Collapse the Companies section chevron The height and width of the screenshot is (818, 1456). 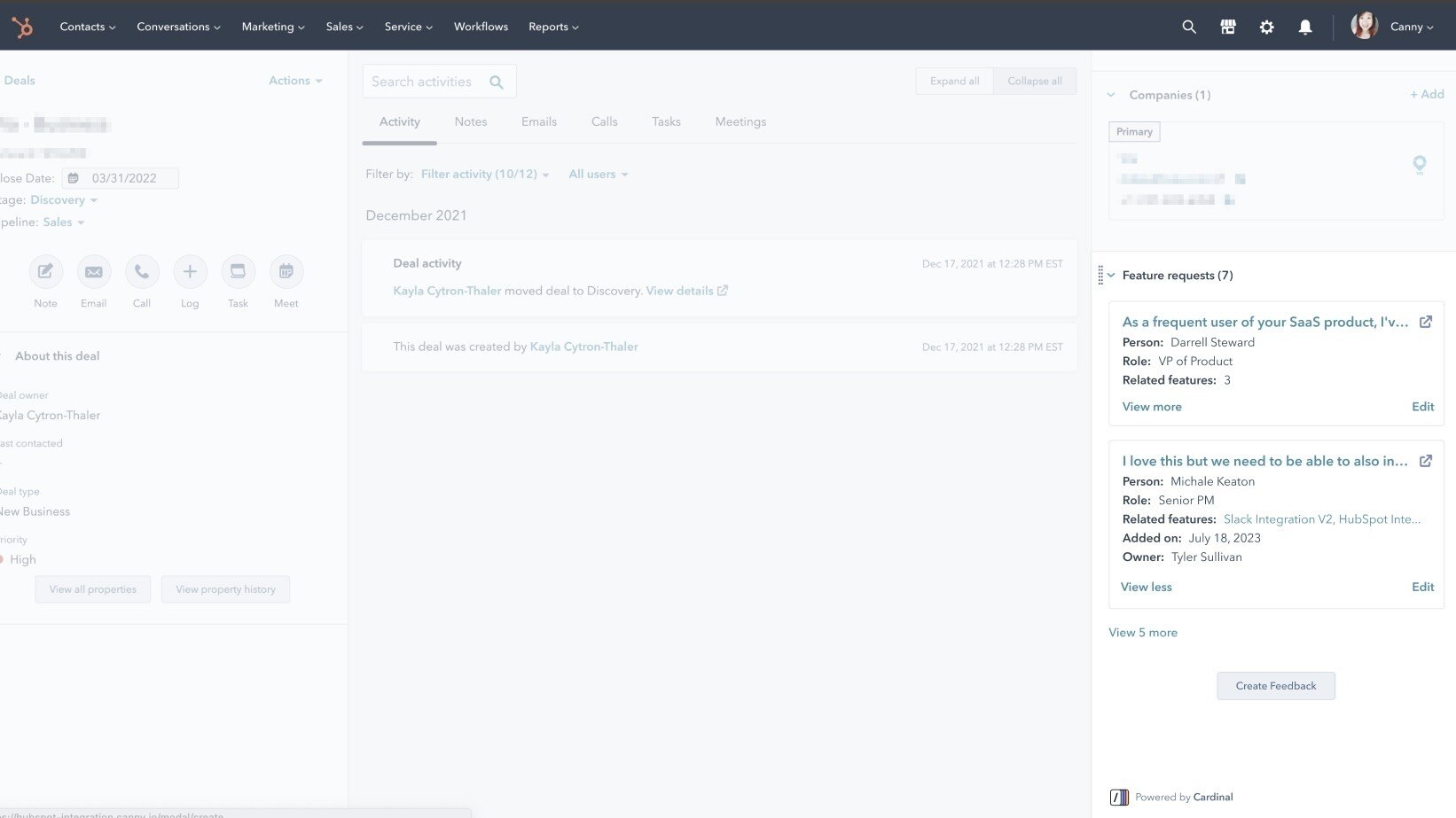1111,95
